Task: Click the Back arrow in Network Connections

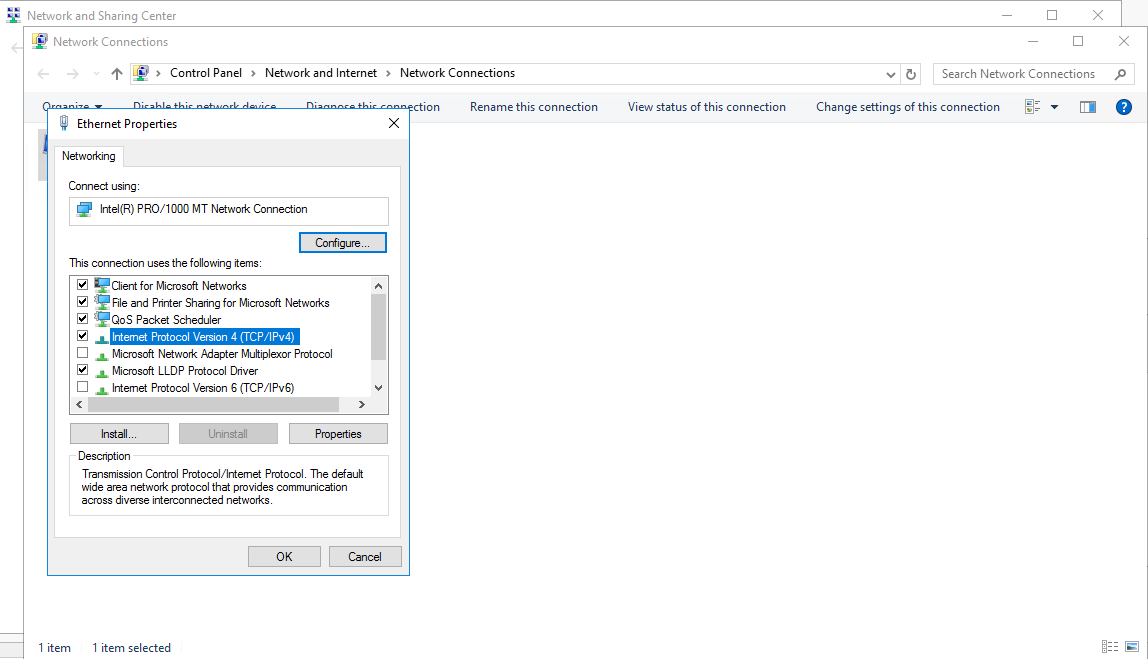Action: click(43, 74)
